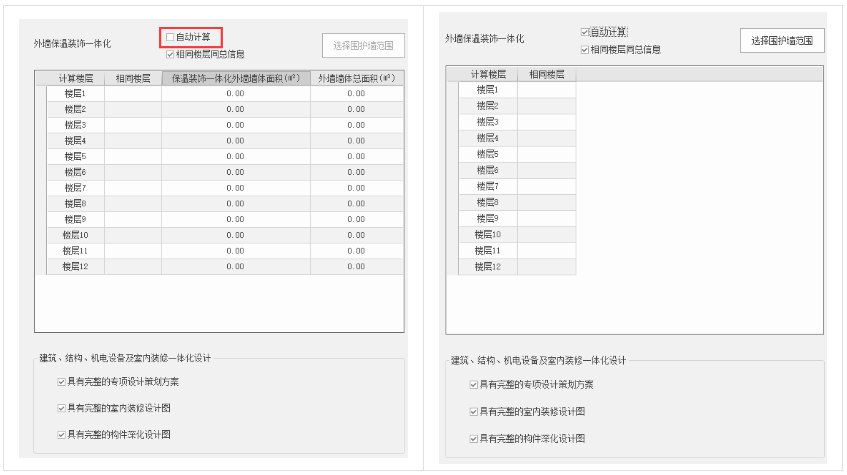Toggle 具有完整的室内装修设计图 in left panel
Screen dimensions: 847x475
62,408
